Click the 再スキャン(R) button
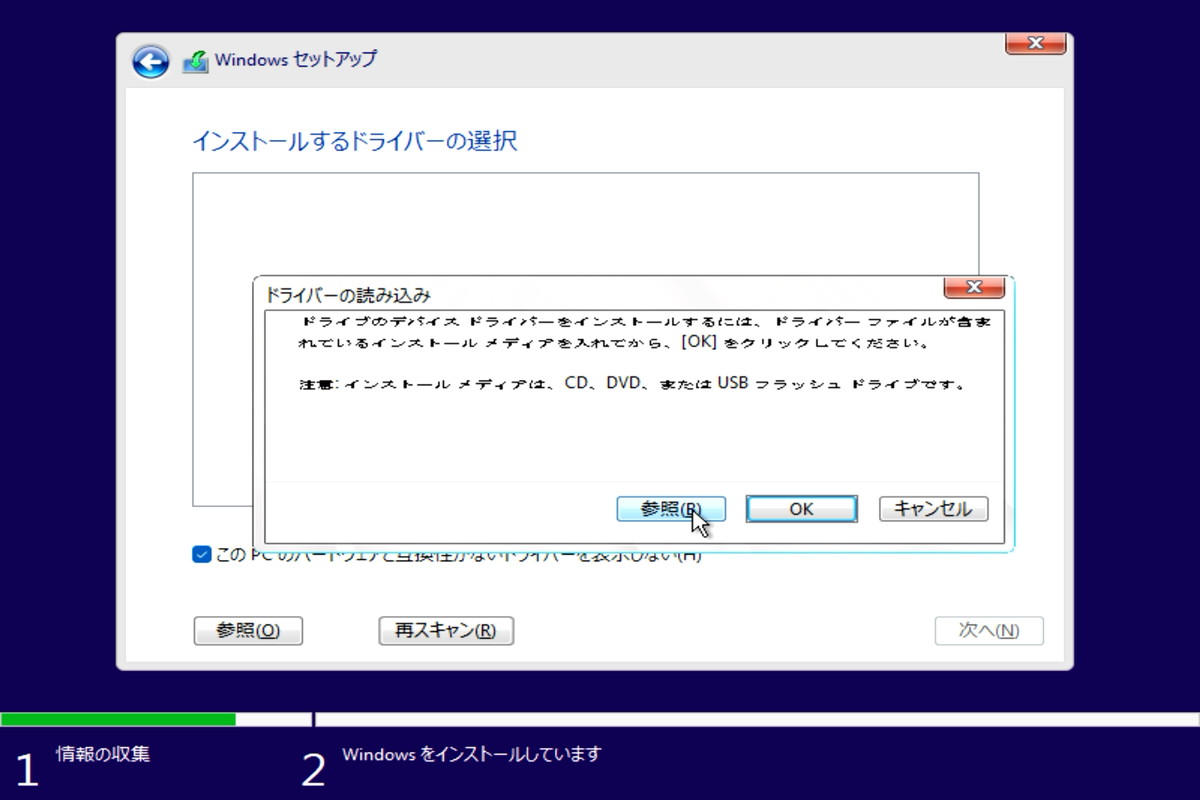 pyautogui.click(x=446, y=631)
